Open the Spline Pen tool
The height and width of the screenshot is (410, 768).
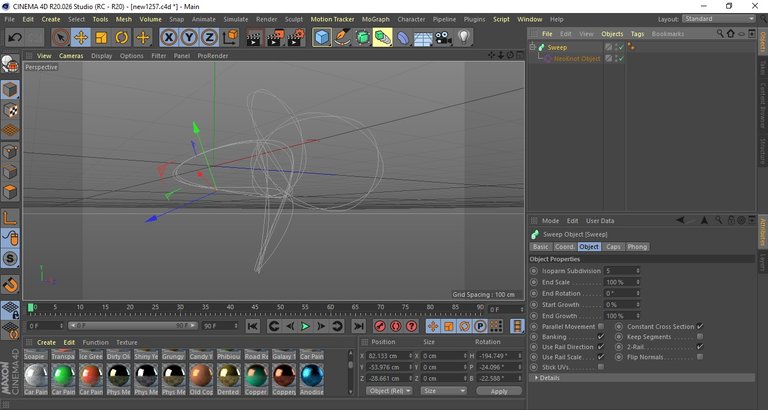point(342,38)
